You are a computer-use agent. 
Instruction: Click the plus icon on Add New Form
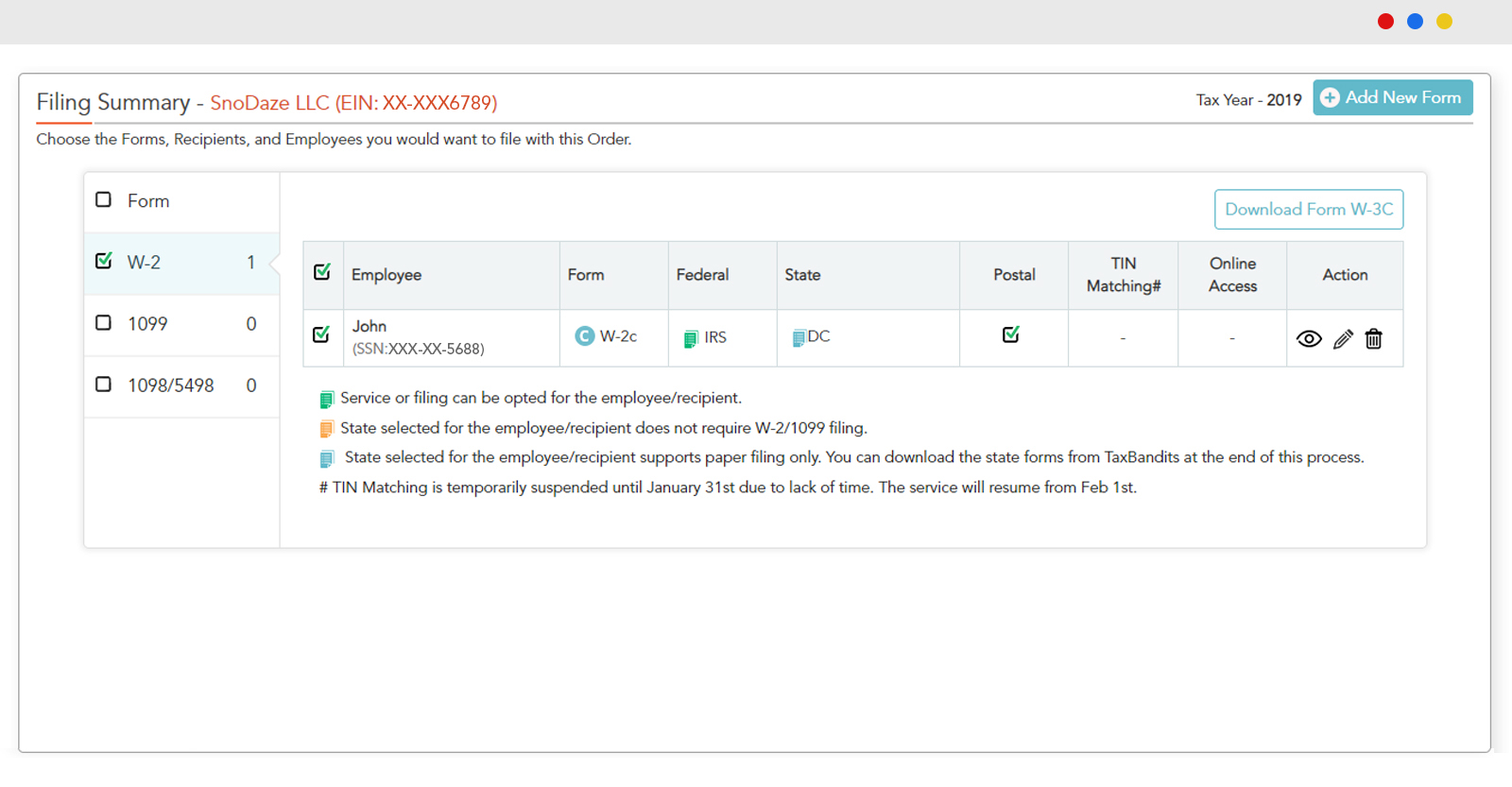tap(1330, 97)
